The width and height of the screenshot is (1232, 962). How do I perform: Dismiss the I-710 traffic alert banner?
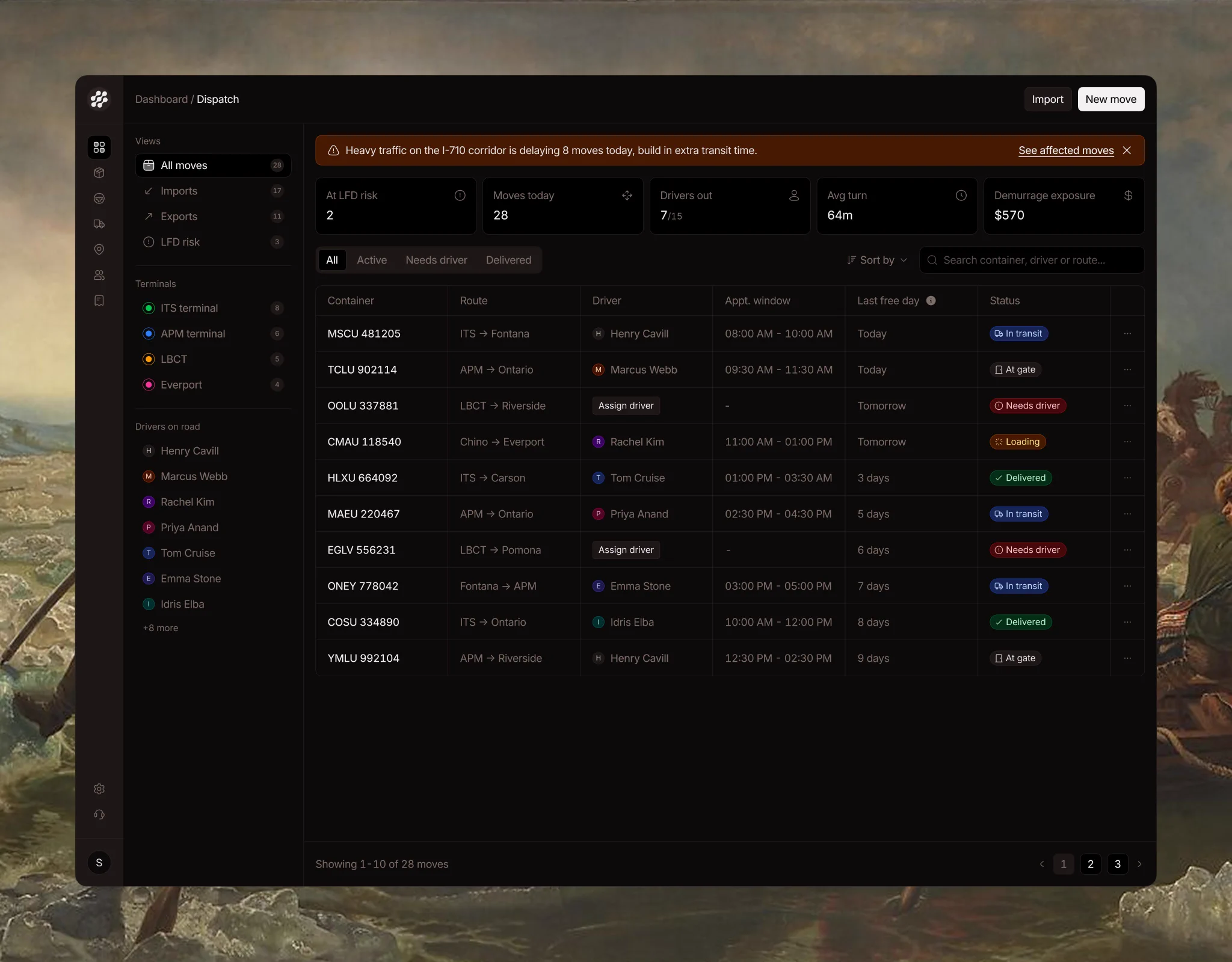tap(1127, 150)
